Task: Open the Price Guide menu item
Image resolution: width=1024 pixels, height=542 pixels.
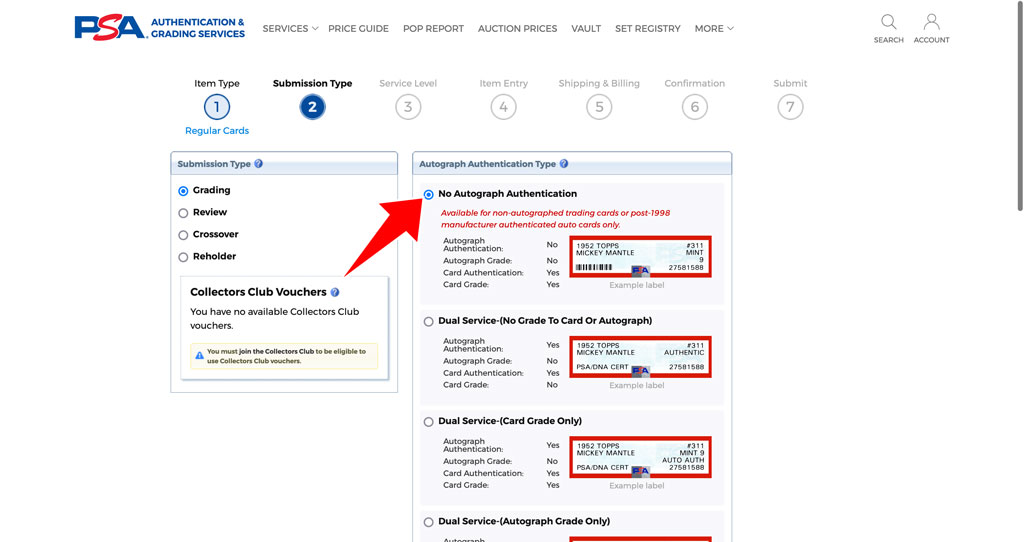Action: pos(358,29)
